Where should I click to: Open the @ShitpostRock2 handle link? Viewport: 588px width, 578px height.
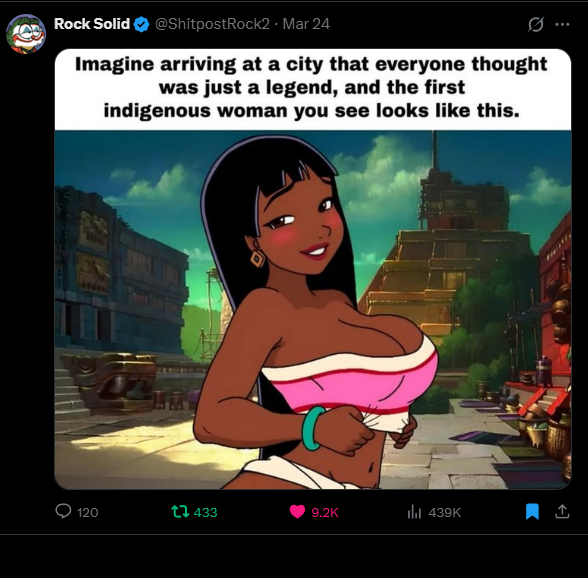coord(212,24)
